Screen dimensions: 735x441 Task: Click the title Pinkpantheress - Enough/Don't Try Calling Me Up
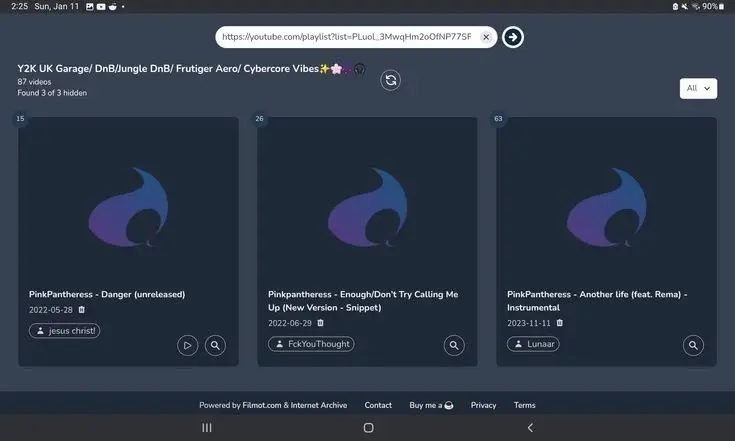(x=363, y=301)
